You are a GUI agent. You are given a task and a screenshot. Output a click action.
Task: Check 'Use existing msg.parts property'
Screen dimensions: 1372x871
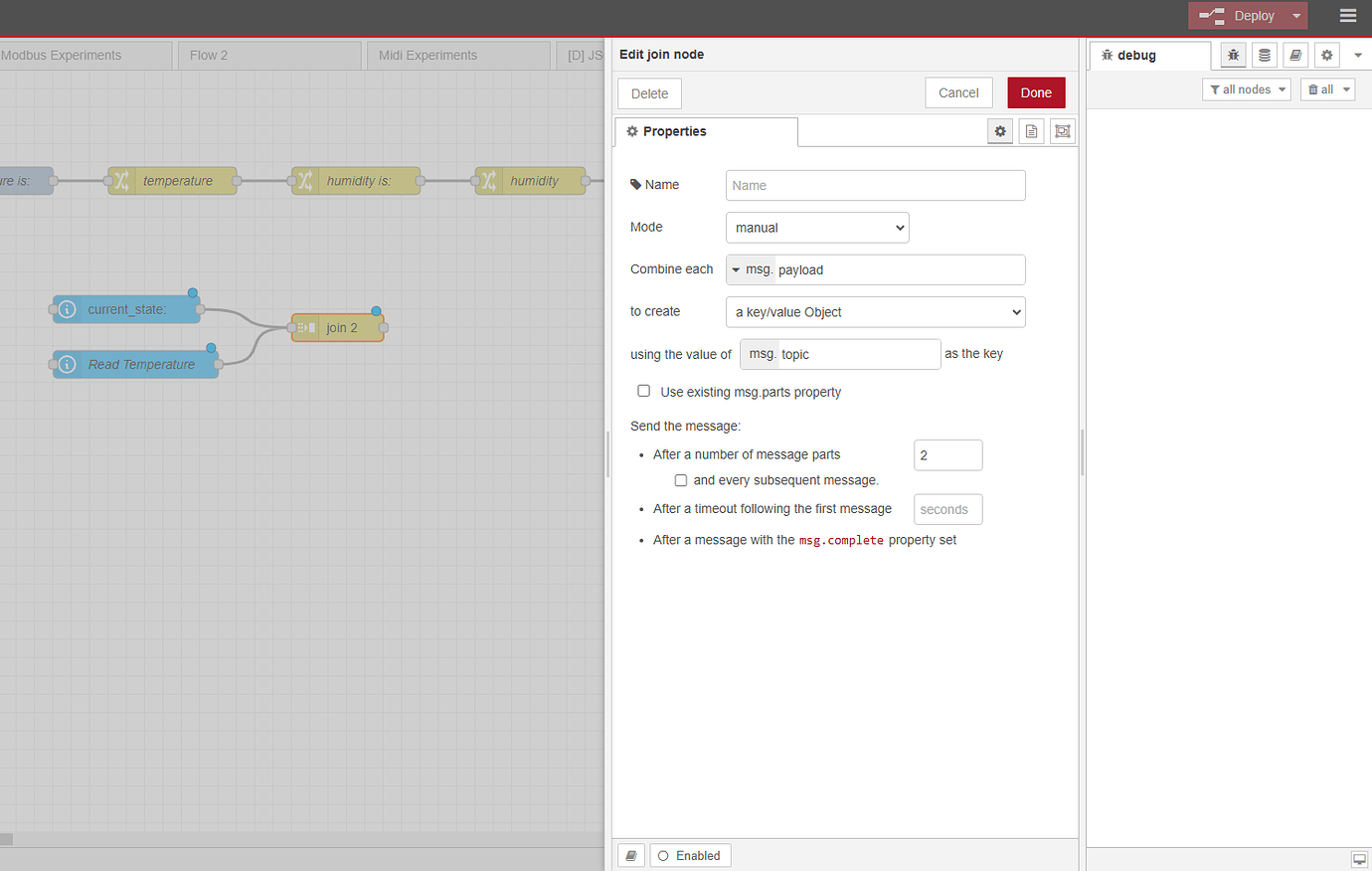point(644,392)
